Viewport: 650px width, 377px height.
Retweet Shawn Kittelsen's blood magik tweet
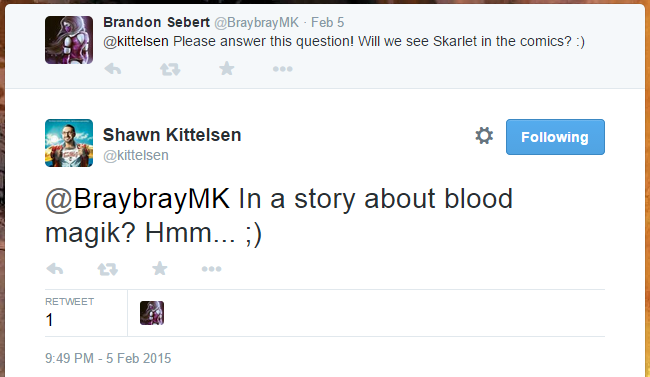(107, 269)
